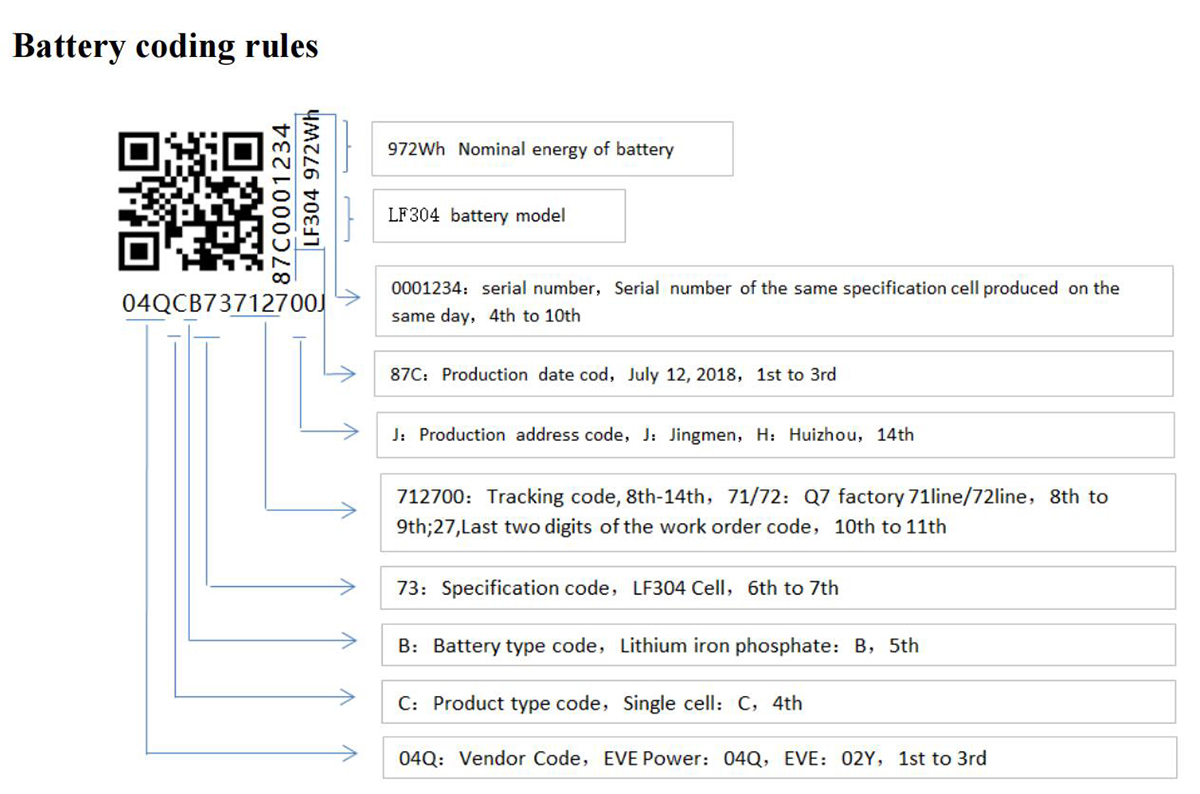The image size is (1200, 794).
Task: Click the 972Wh Nominal energy description box
Action: click(551, 149)
